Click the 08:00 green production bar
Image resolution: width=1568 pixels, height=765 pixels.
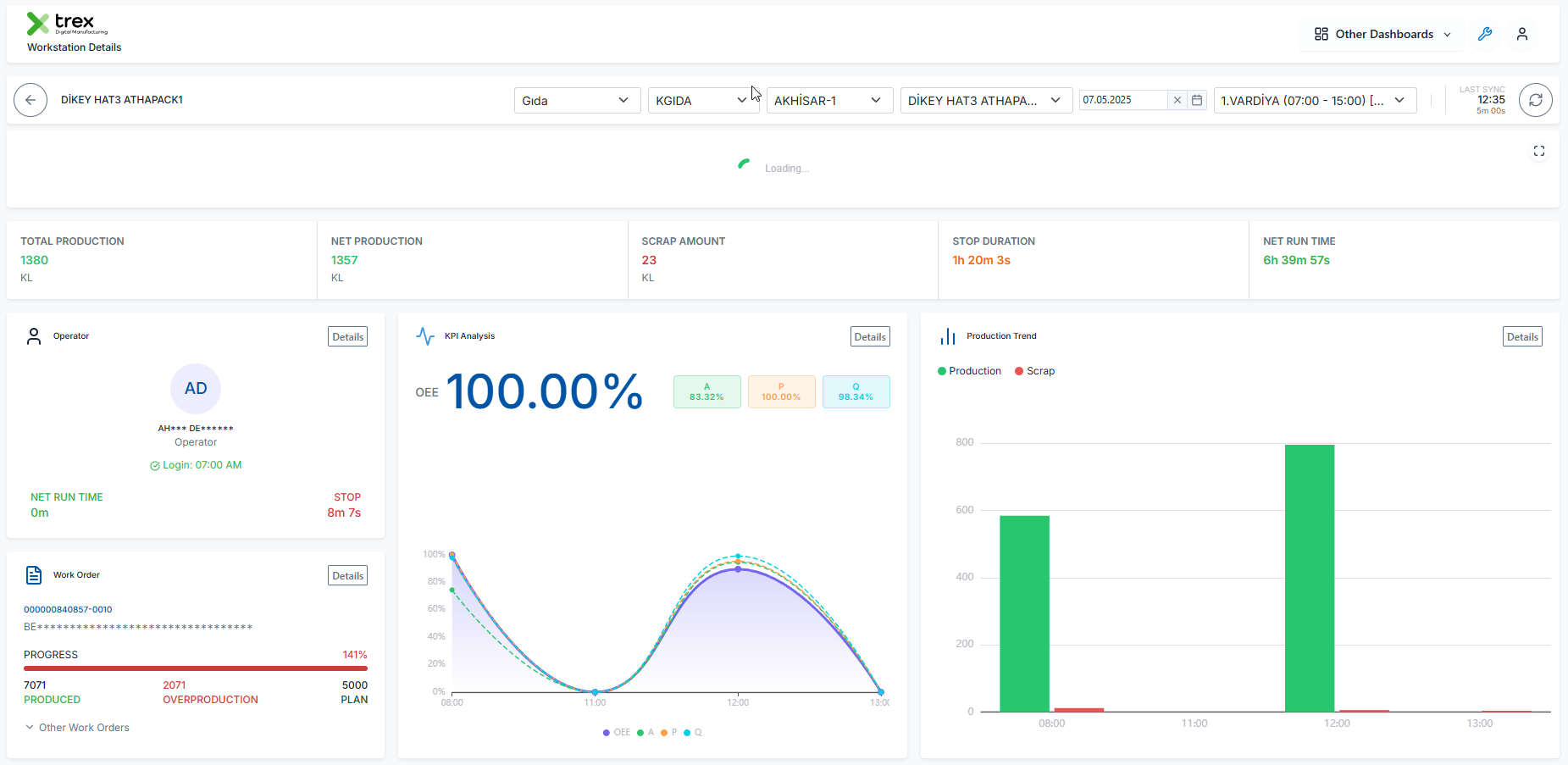click(1024, 613)
